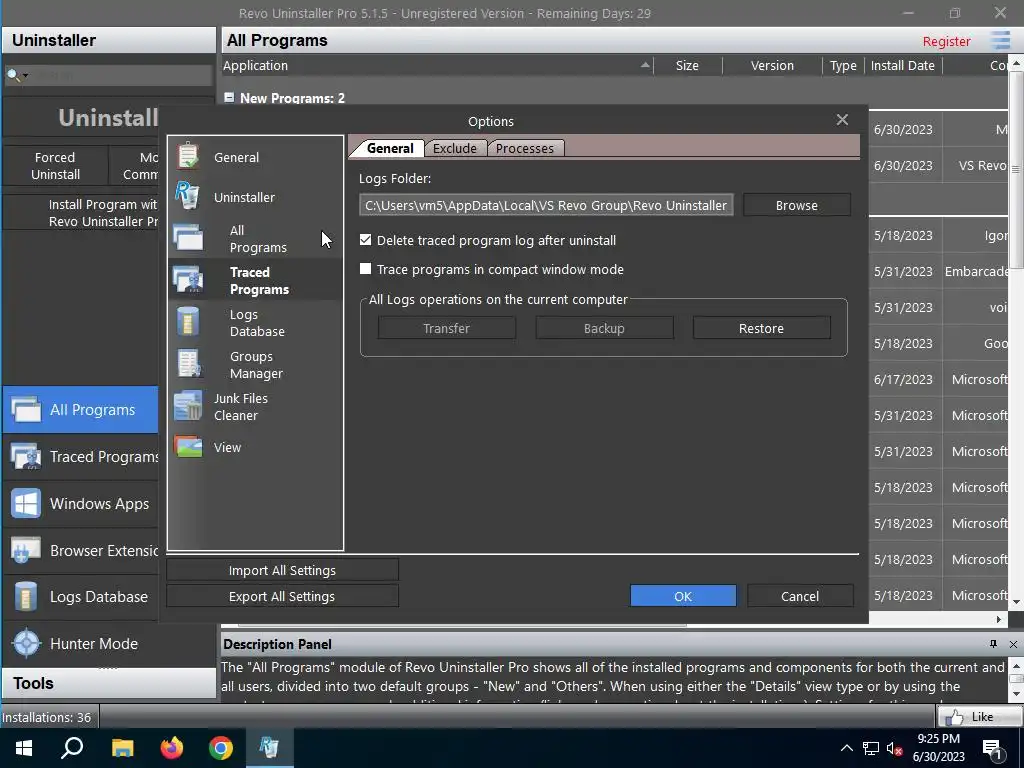Screen dimensions: 1024x768
Task: Open Logs Database options icon
Action: 188,322
